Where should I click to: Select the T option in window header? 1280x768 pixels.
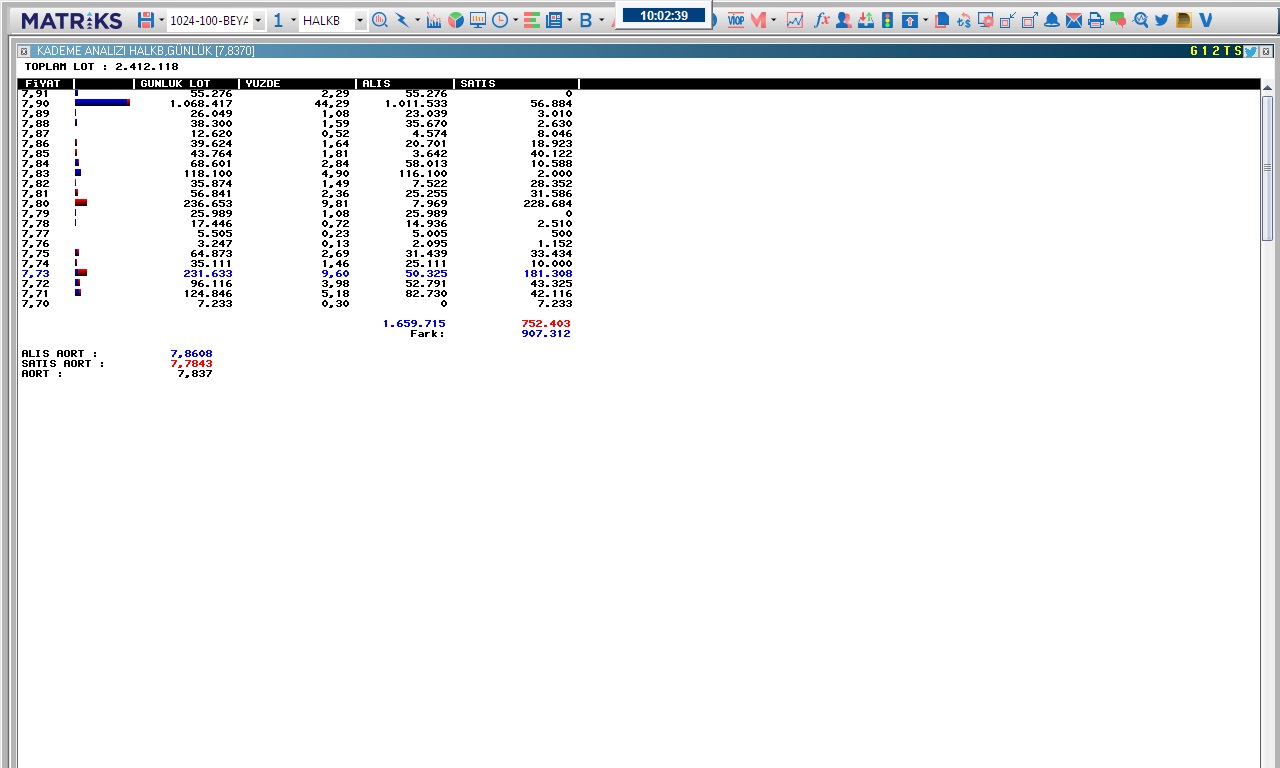coord(1227,51)
